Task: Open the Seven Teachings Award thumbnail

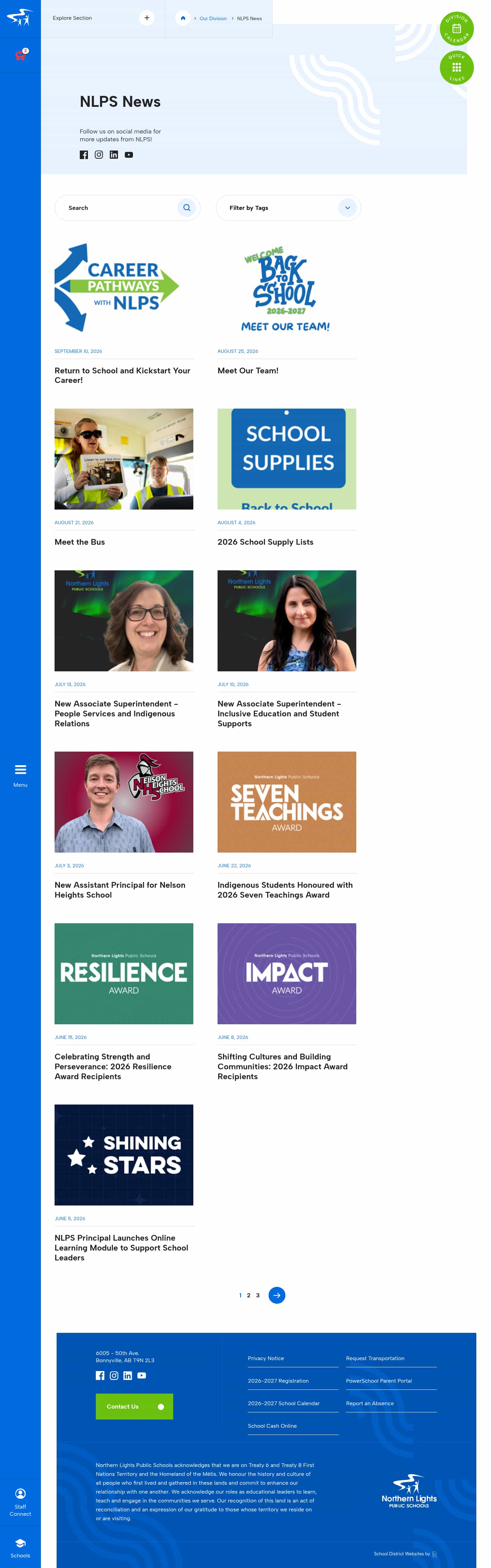Action: click(286, 802)
